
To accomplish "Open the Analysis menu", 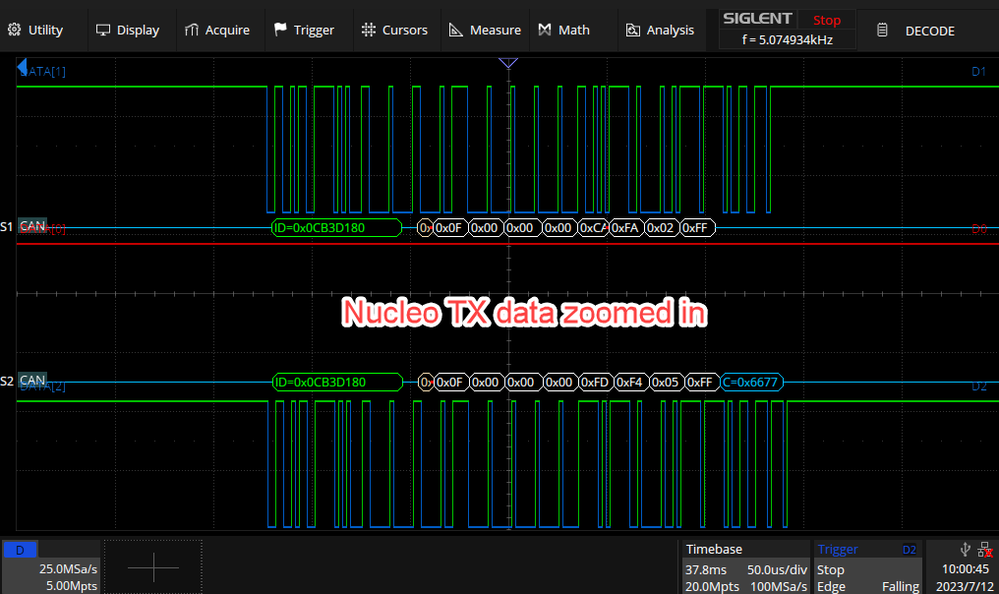I will [660, 30].
